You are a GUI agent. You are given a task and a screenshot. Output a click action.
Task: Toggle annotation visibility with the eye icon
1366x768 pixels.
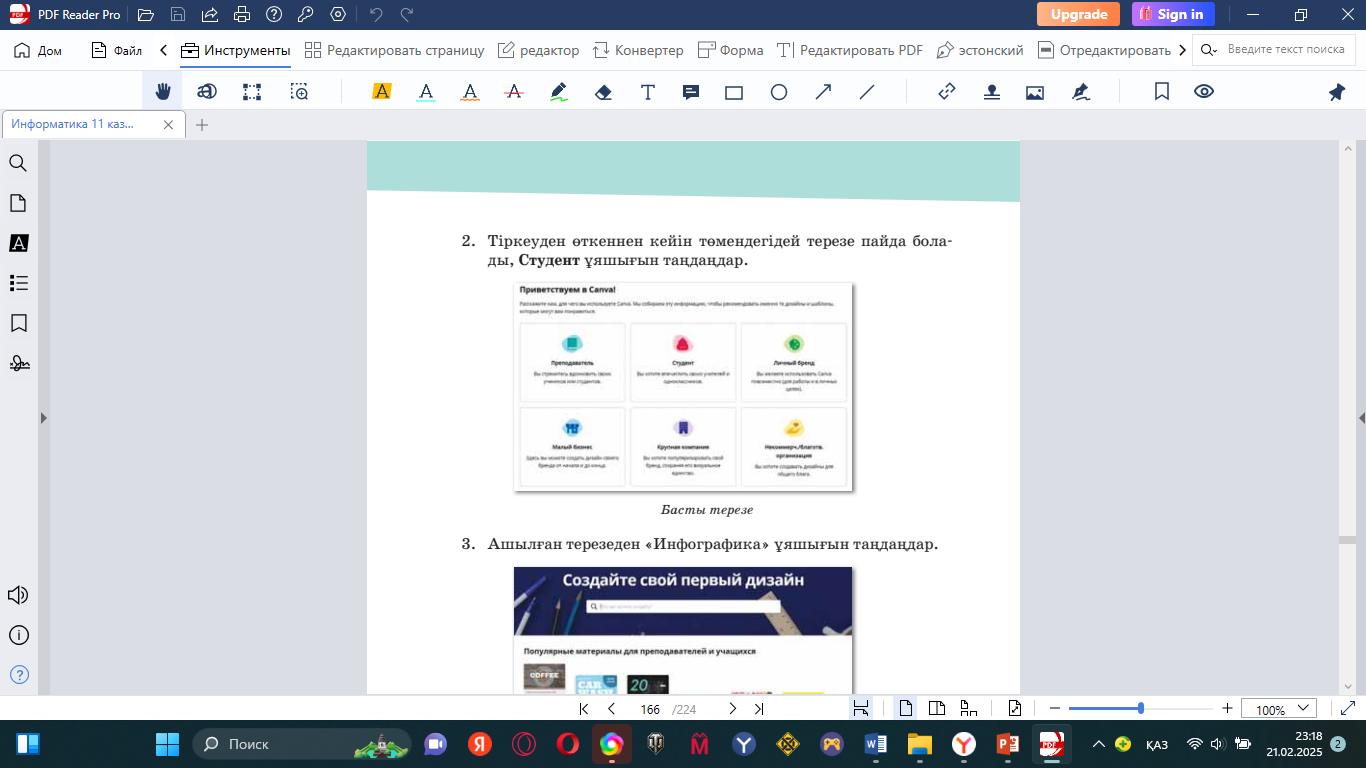pyautogui.click(x=1204, y=92)
